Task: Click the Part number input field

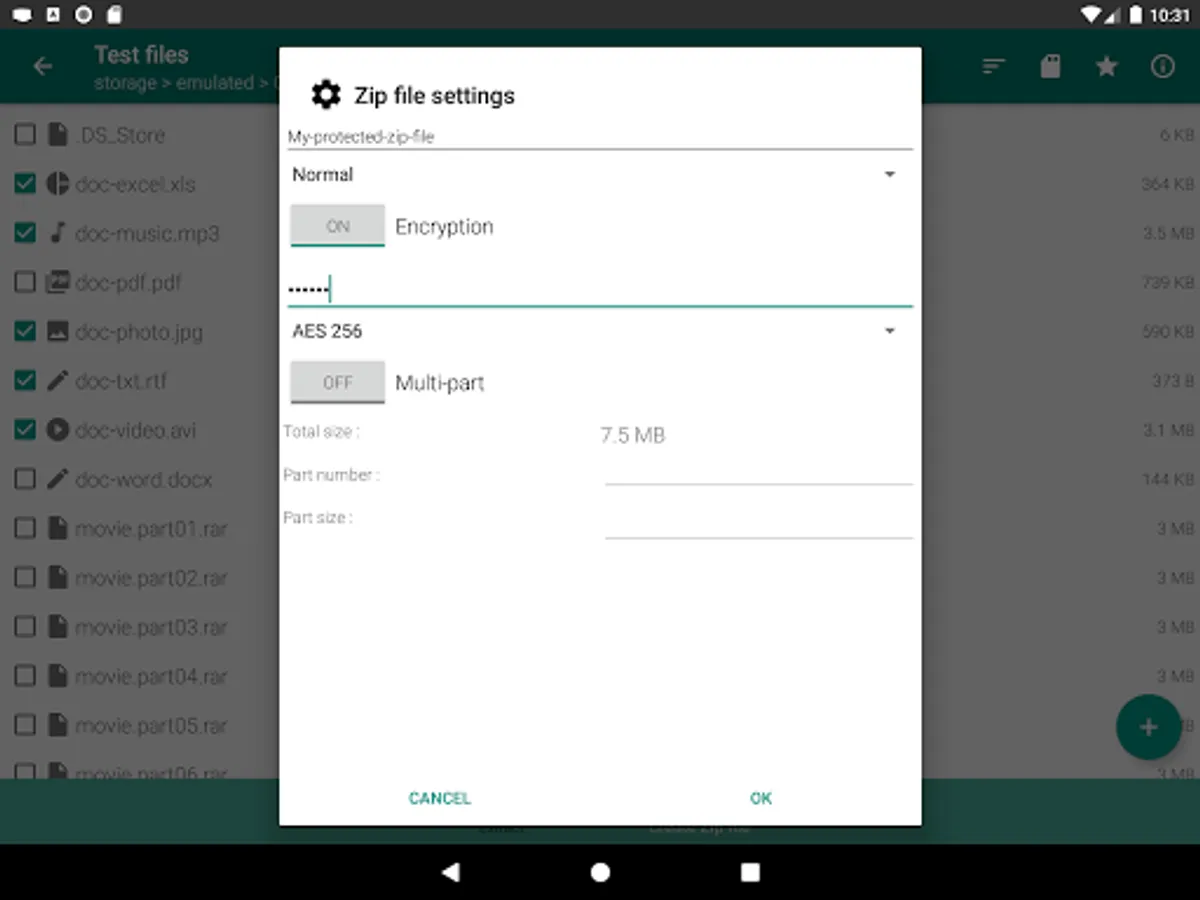Action: click(x=758, y=472)
